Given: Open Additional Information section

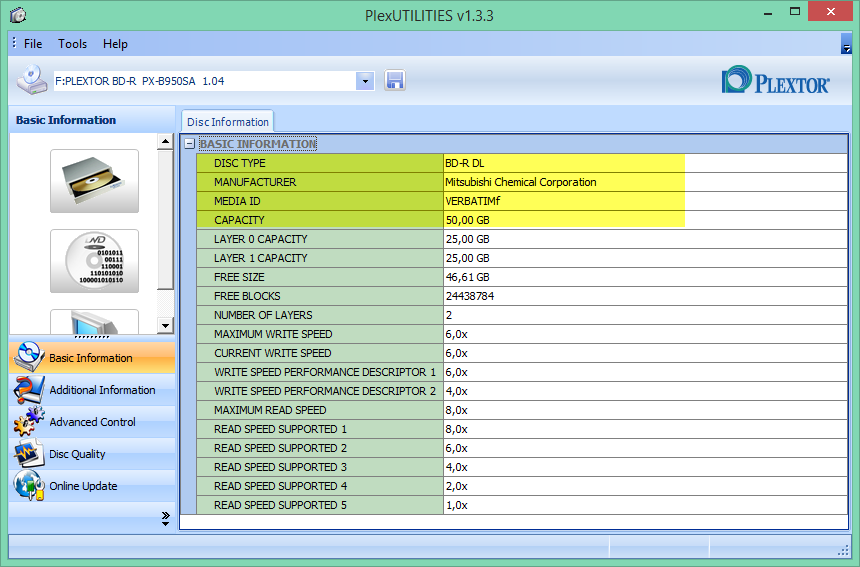Looking at the screenshot, I should coord(92,390).
